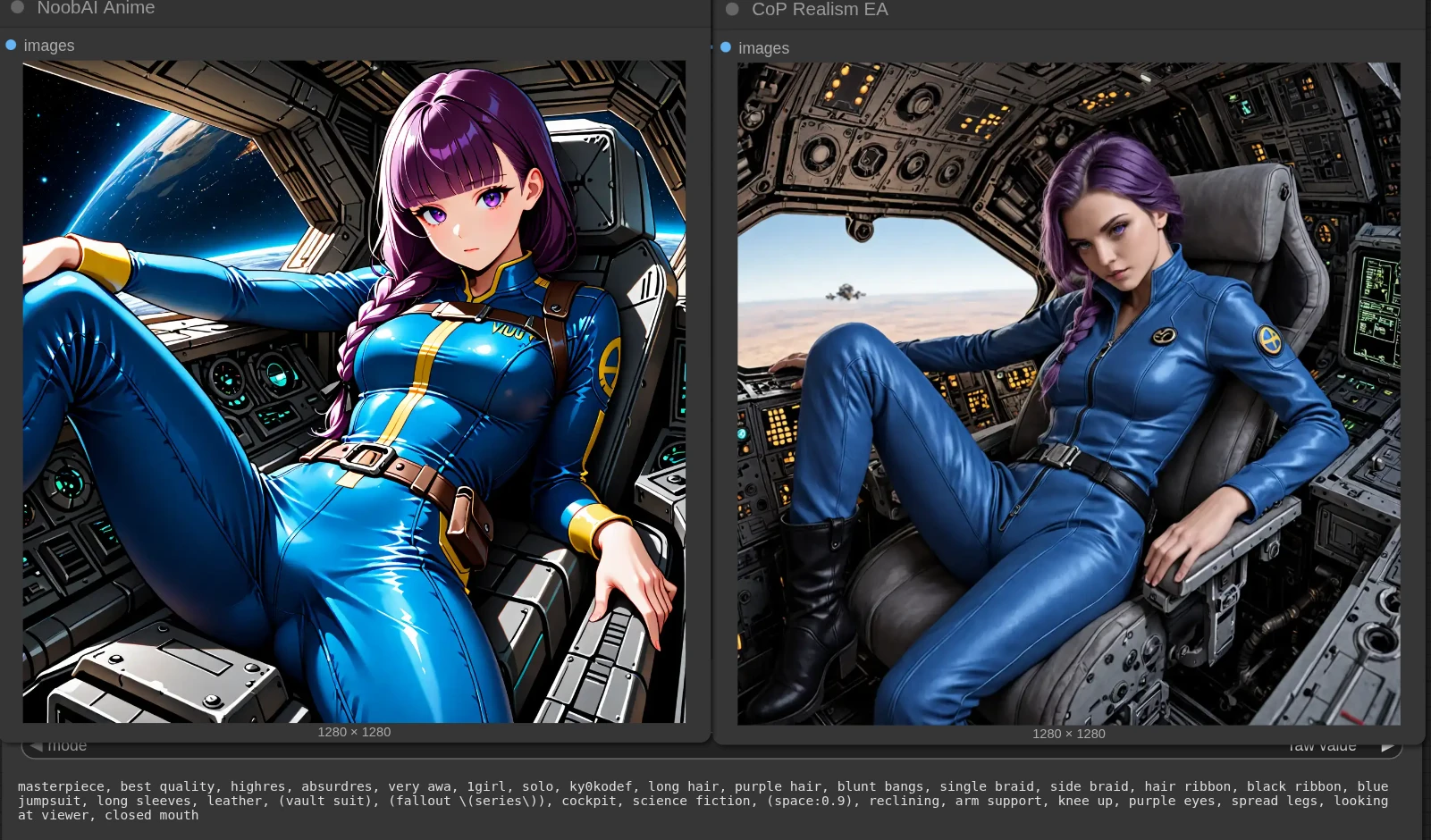Collapse the NoobAI Anime node using its title dot
Image resolution: width=1431 pixels, height=840 pixels.
click(x=17, y=7)
